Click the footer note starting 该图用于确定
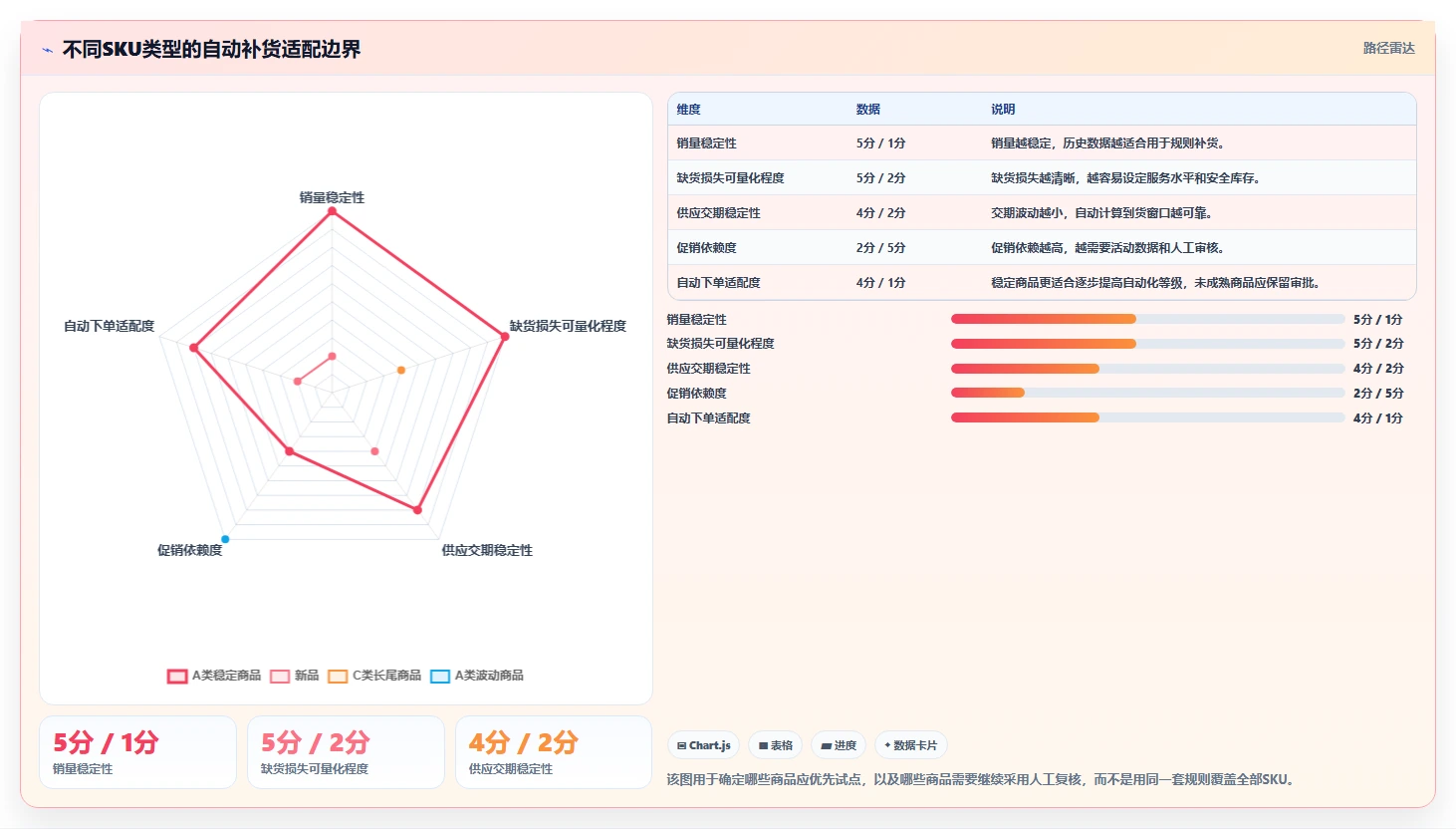This screenshot has height=829, width=1456. tap(983, 779)
